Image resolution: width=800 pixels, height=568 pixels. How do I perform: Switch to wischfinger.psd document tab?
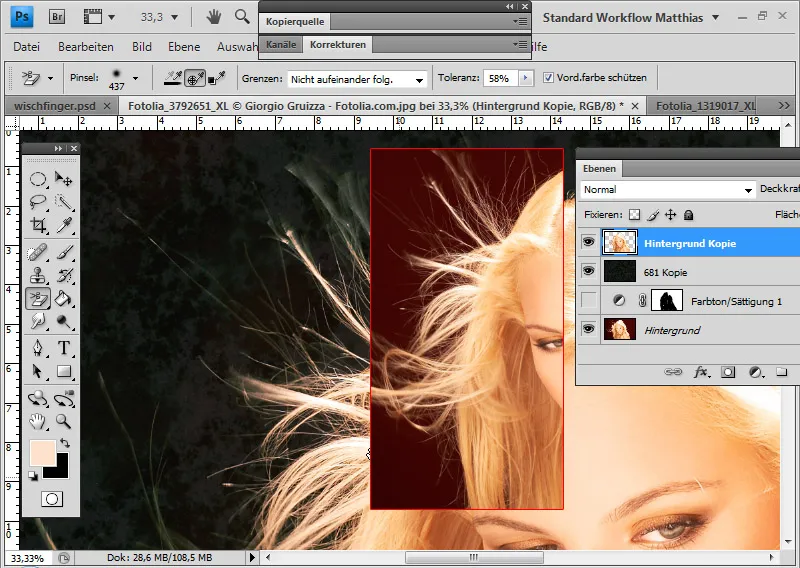[55, 106]
